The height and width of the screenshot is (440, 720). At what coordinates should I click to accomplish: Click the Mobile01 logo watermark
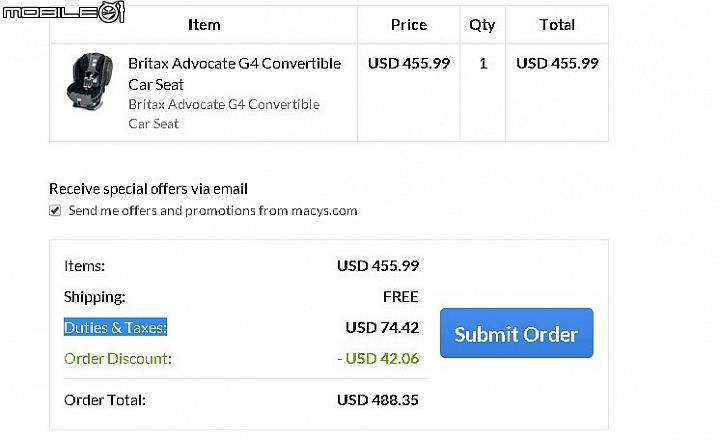(x=63, y=11)
